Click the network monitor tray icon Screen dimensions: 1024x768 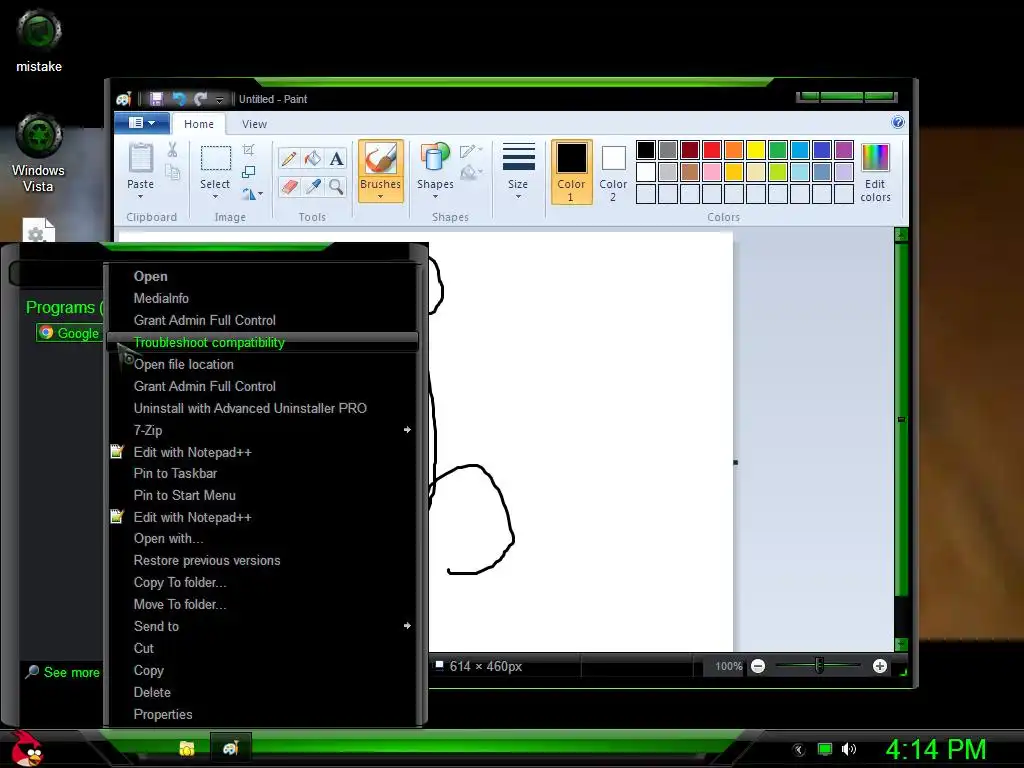pos(825,749)
